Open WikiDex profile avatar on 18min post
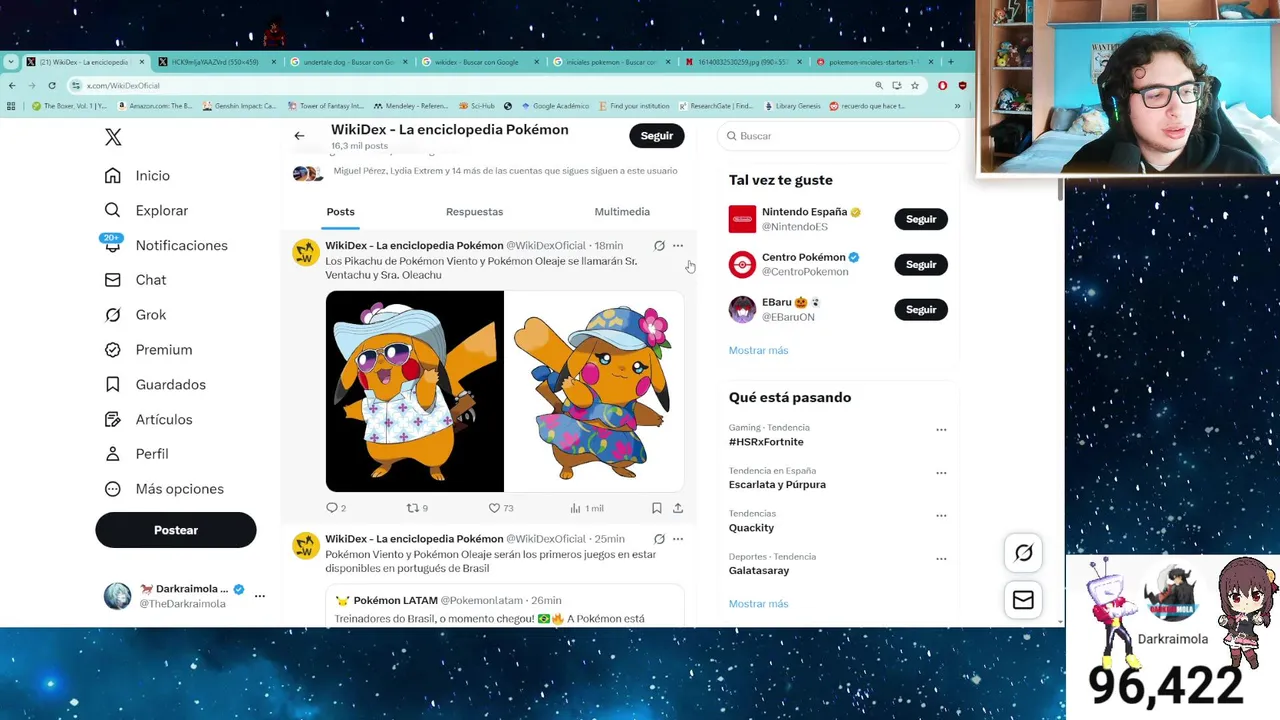1280x720 pixels. point(306,252)
